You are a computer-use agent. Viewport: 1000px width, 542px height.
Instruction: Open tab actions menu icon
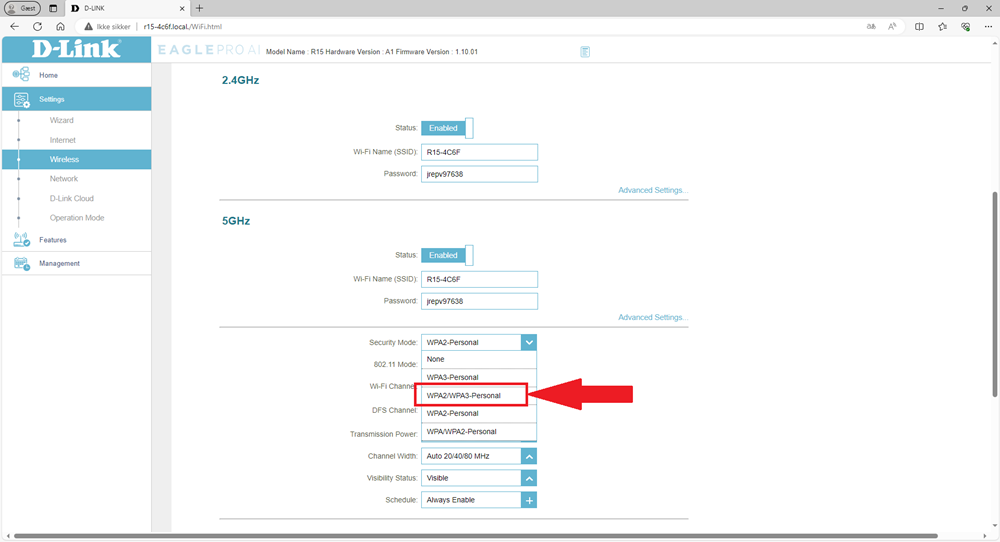53,8
